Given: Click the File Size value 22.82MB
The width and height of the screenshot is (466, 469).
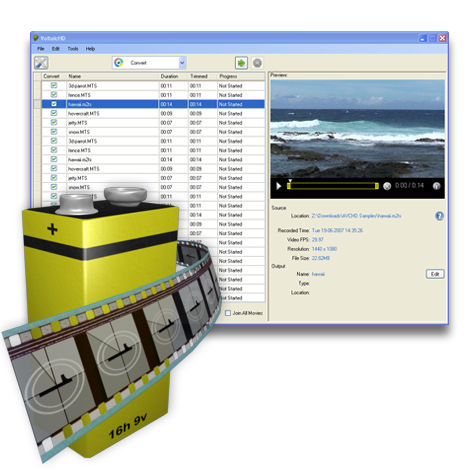Looking at the screenshot, I should click(x=321, y=258).
